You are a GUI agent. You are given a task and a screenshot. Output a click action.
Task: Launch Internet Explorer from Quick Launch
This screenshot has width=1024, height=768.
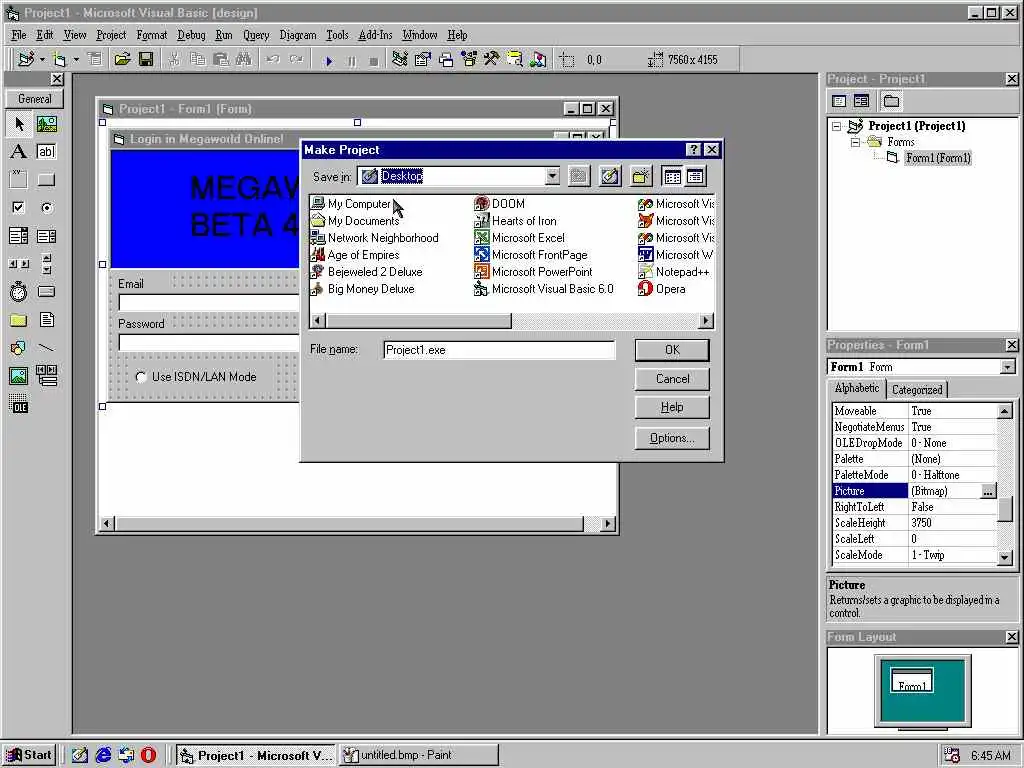pyautogui.click(x=103, y=755)
